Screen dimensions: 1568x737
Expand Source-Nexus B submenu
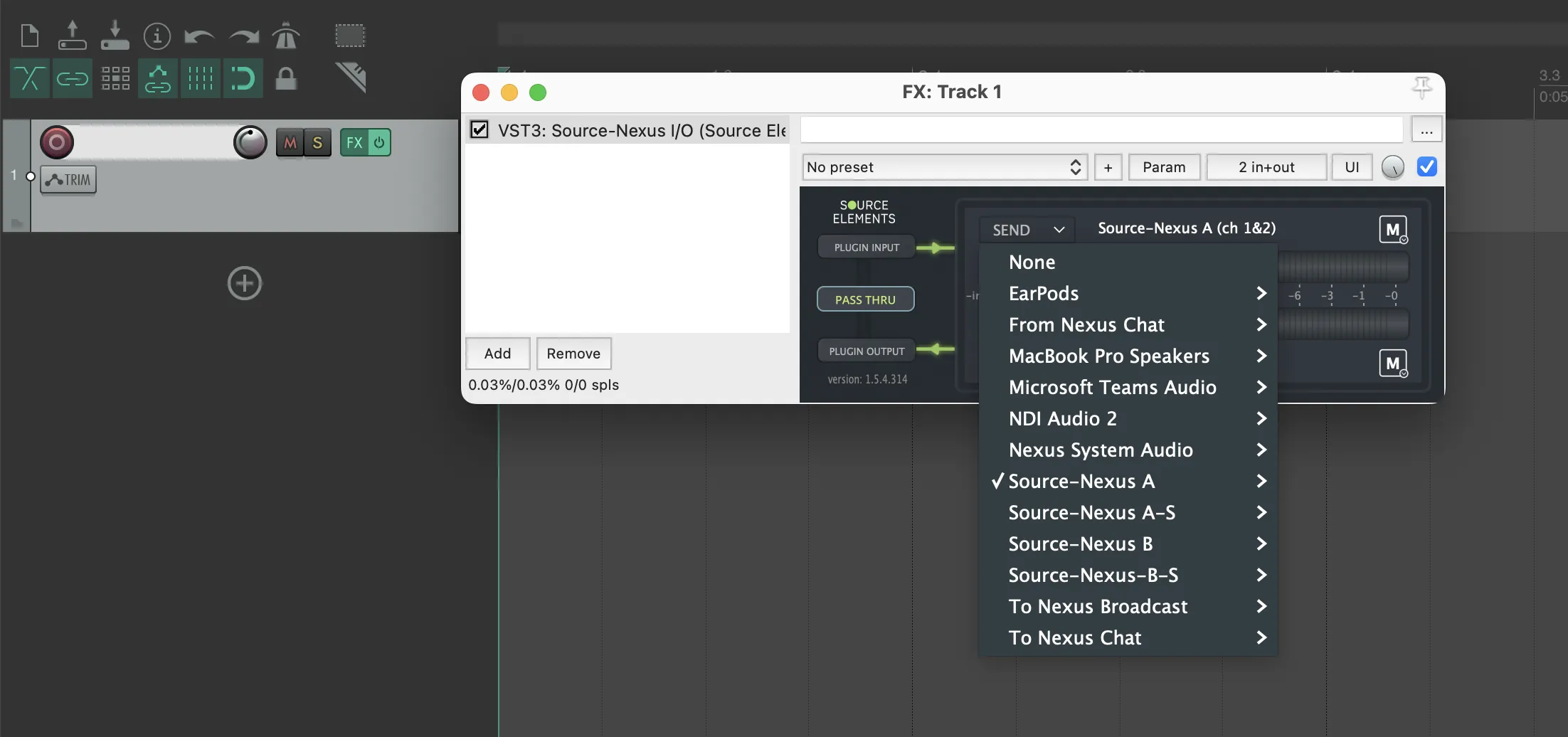[x=1128, y=544]
